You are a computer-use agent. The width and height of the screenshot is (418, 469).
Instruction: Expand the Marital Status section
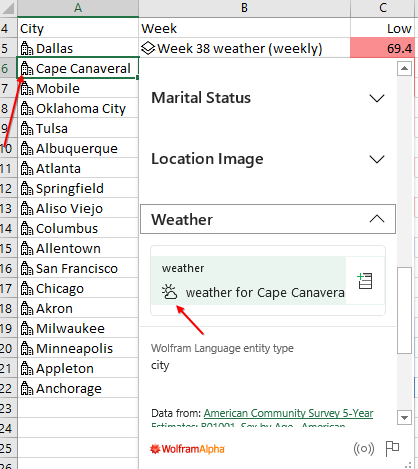pyautogui.click(x=268, y=98)
